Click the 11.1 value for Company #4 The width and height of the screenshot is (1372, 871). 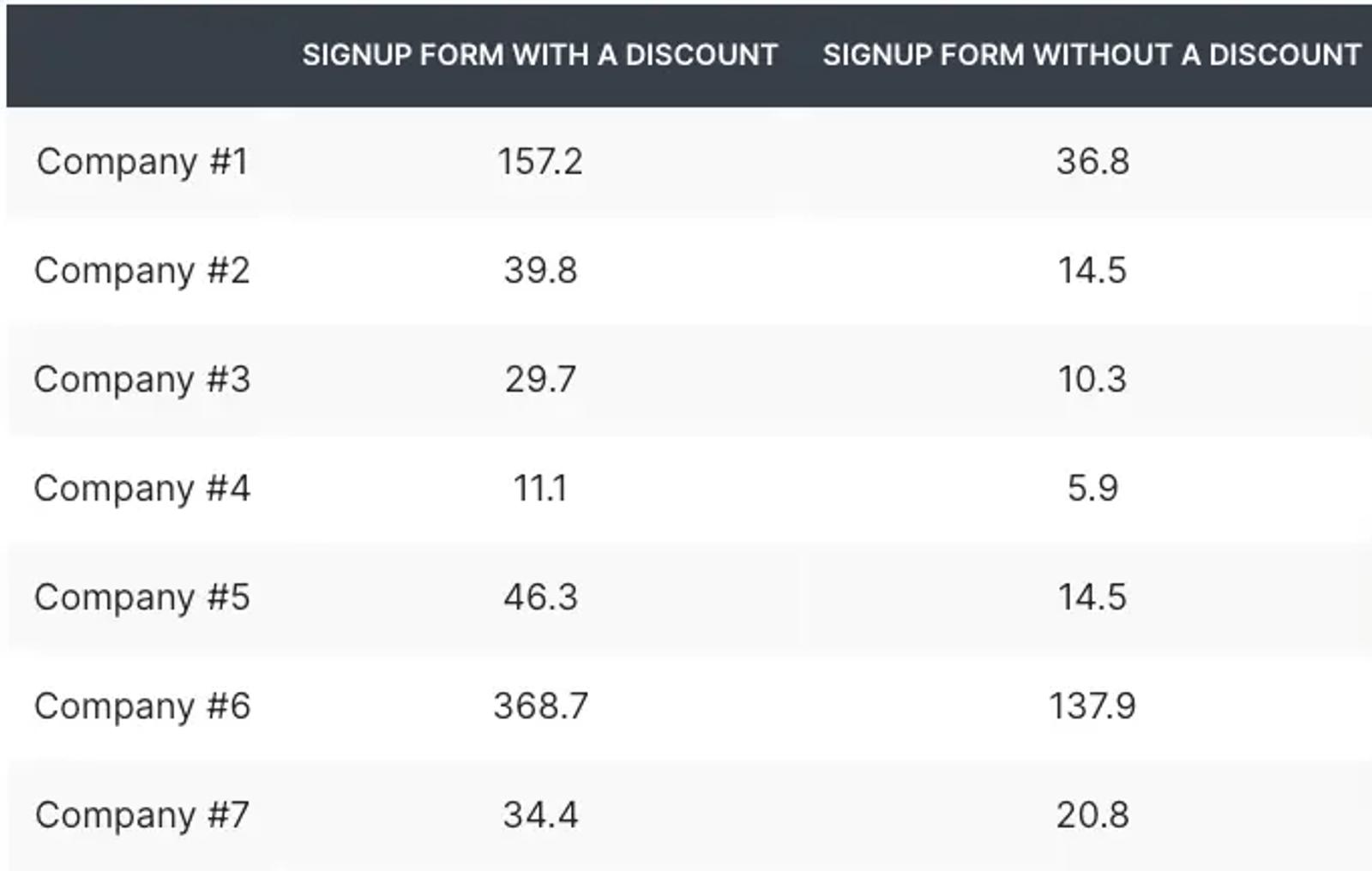(x=540, y=488)
